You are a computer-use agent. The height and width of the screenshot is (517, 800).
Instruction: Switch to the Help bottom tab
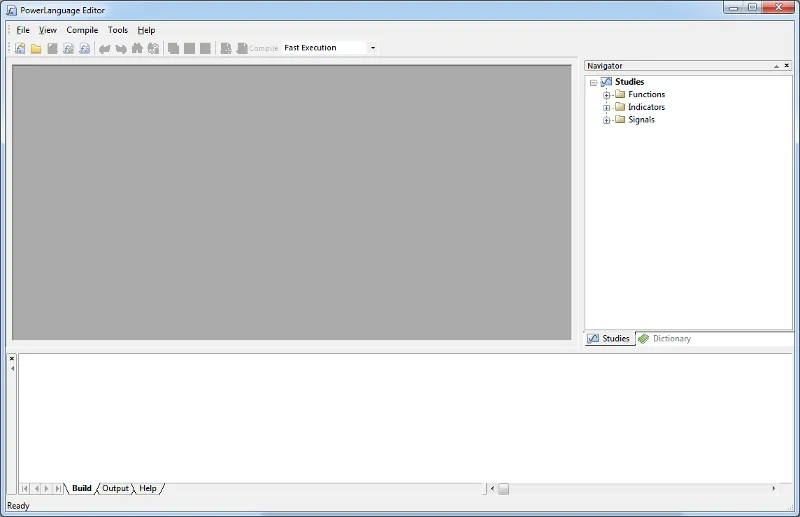coord(148,488)
